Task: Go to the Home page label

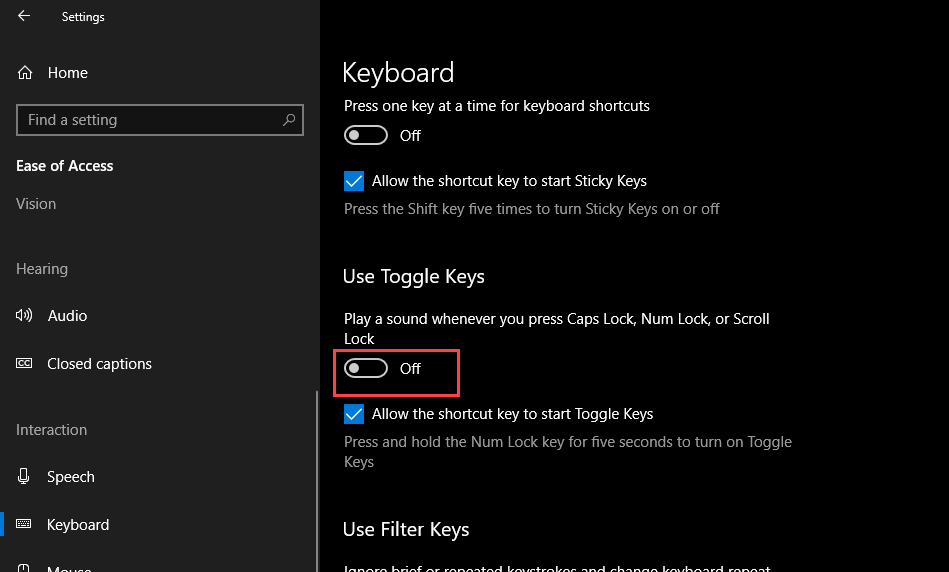Action: coord(67,73)
